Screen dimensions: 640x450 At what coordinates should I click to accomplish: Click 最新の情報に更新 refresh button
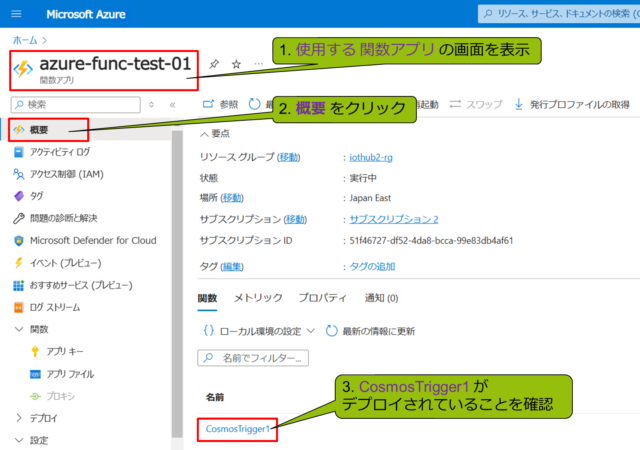pos(371,331)
